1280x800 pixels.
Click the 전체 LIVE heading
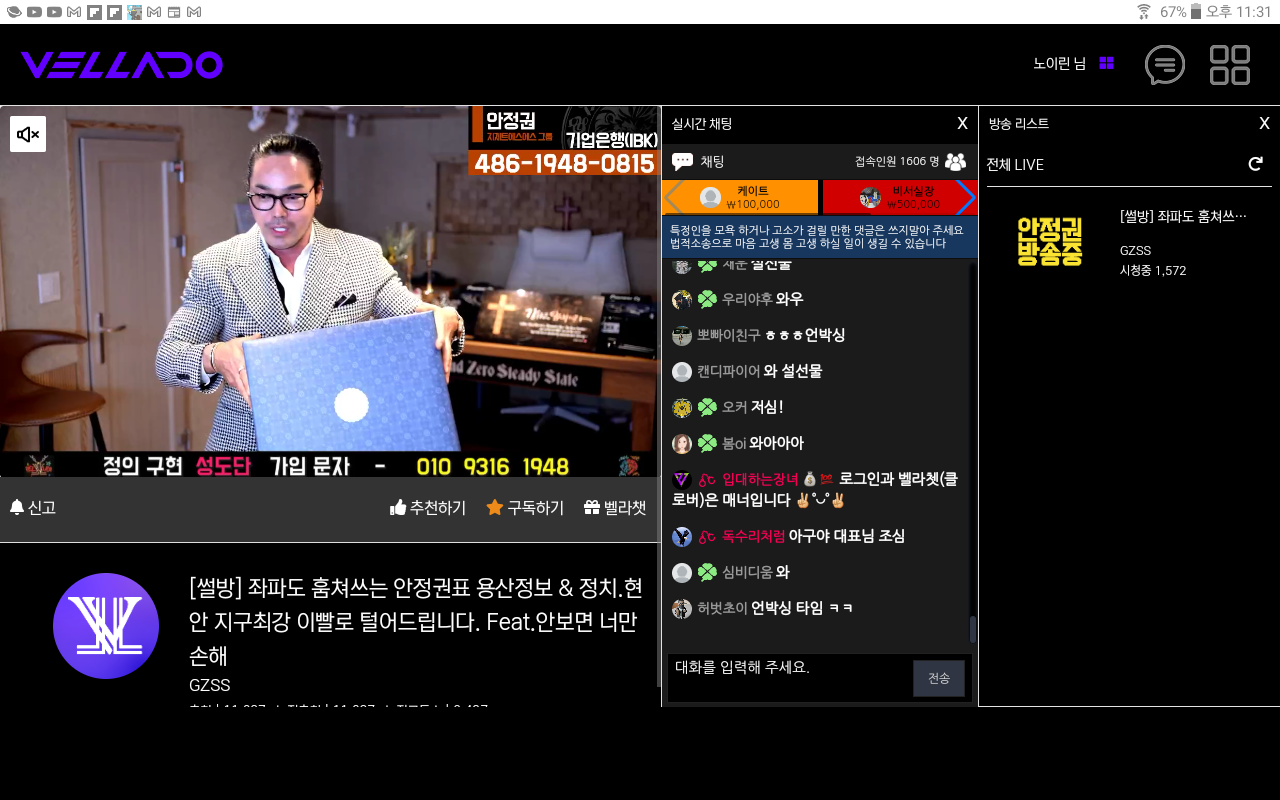(1015, 164)
